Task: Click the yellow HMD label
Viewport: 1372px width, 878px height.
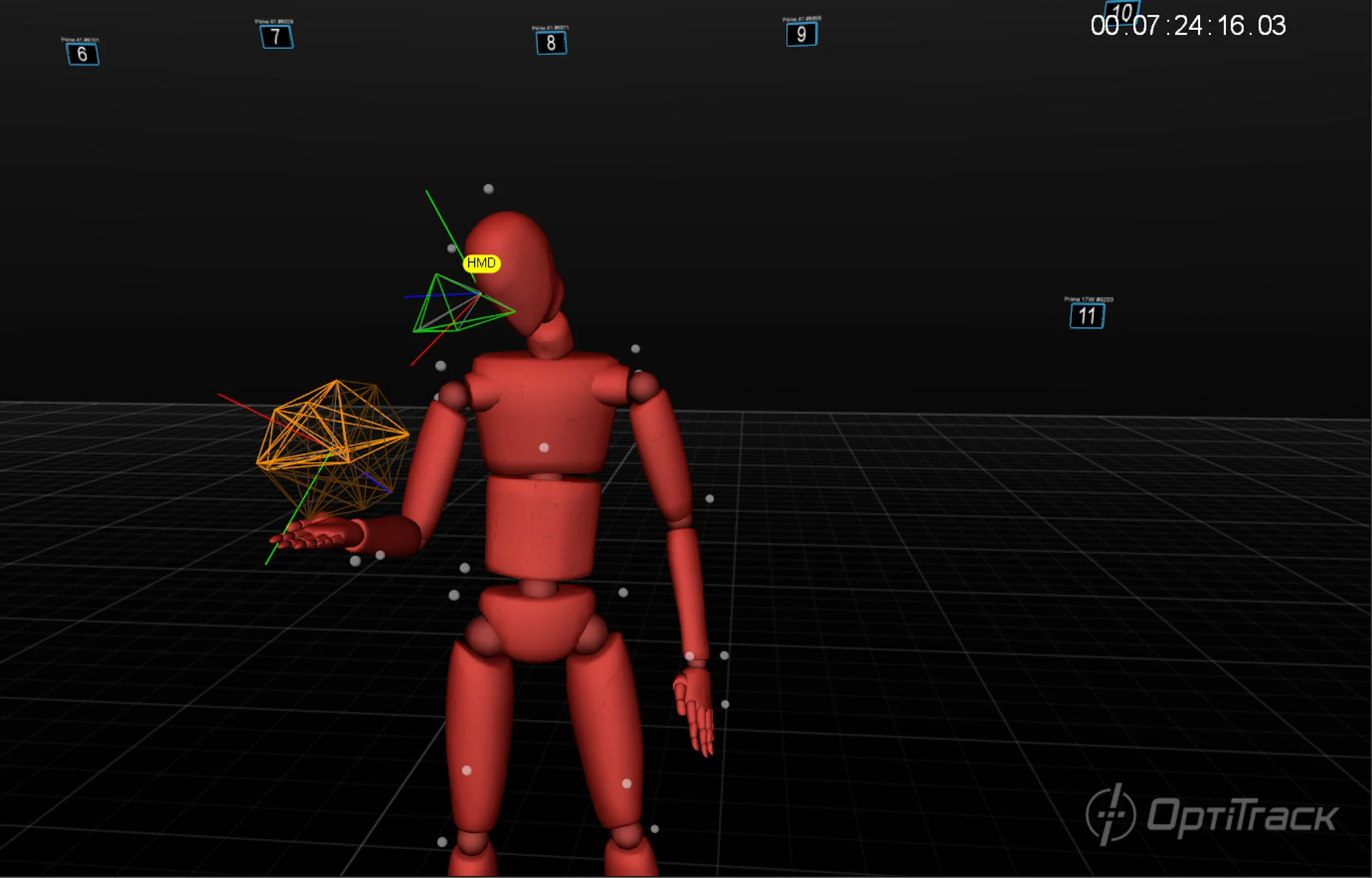Action: point(481,263)
